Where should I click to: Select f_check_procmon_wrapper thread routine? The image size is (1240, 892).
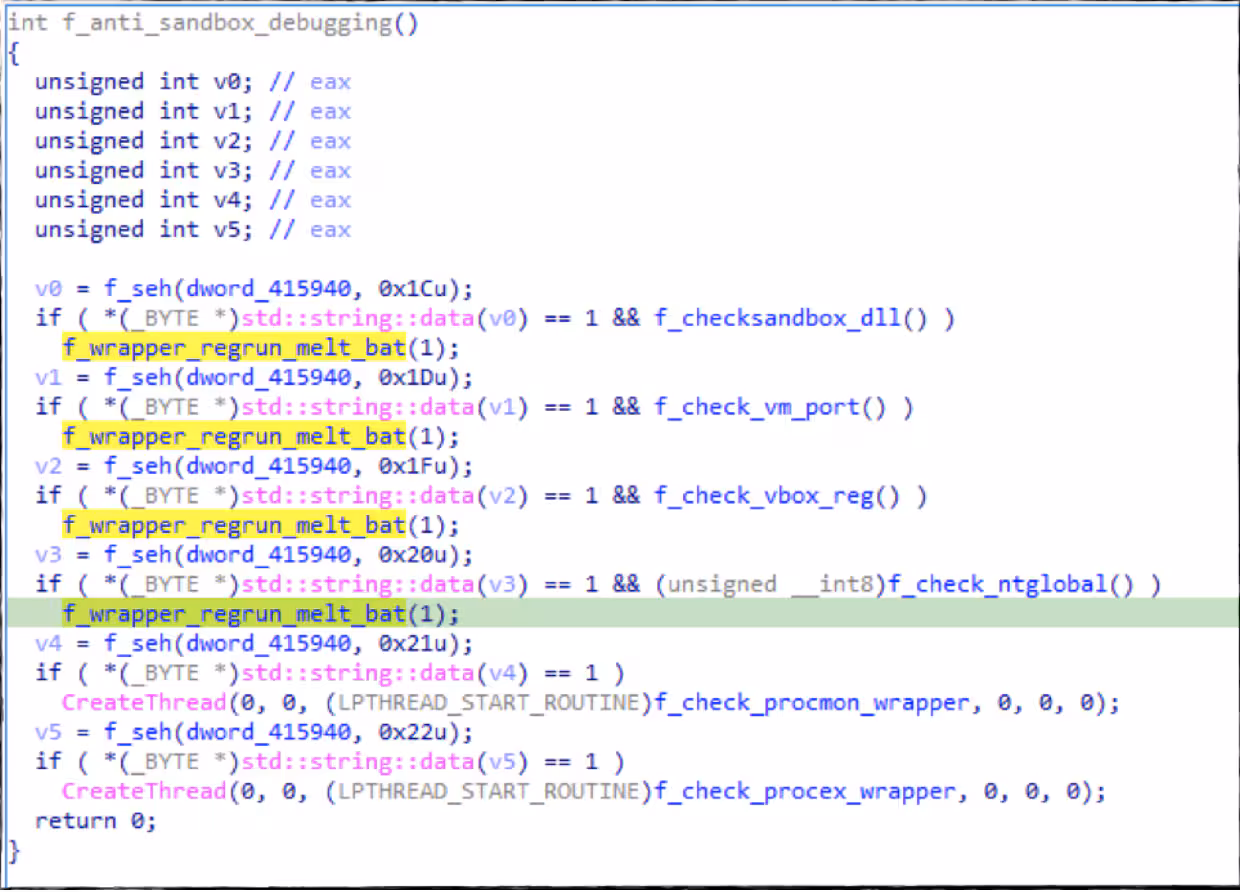[811, 702]
